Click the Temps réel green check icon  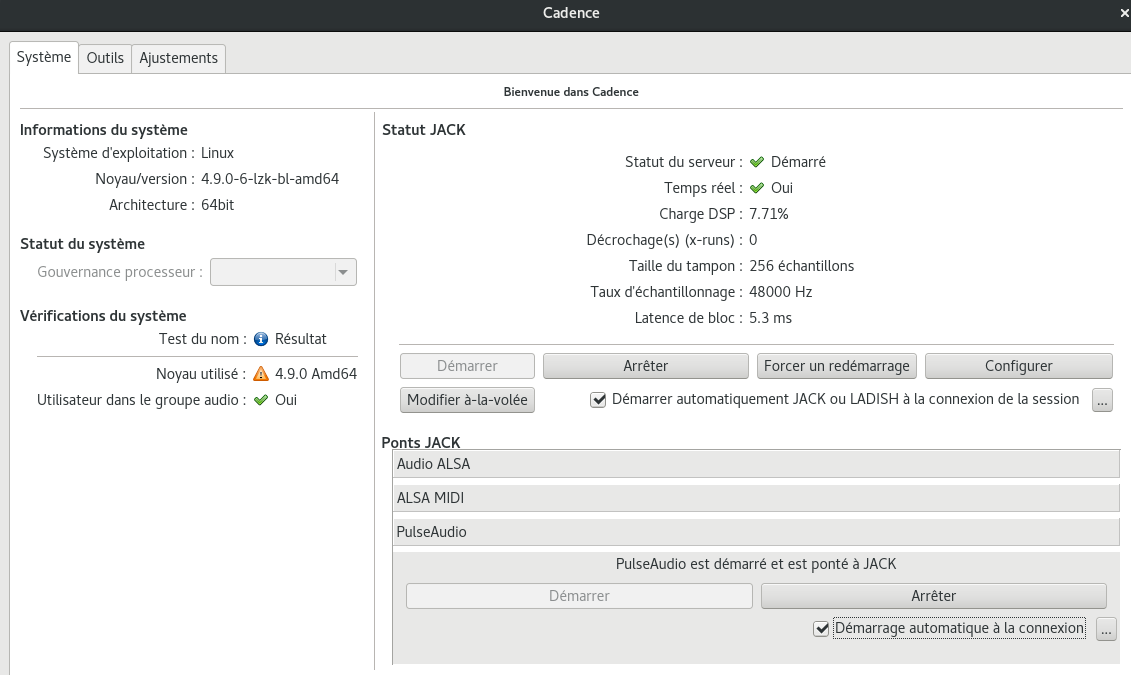[x=757, y=188]
